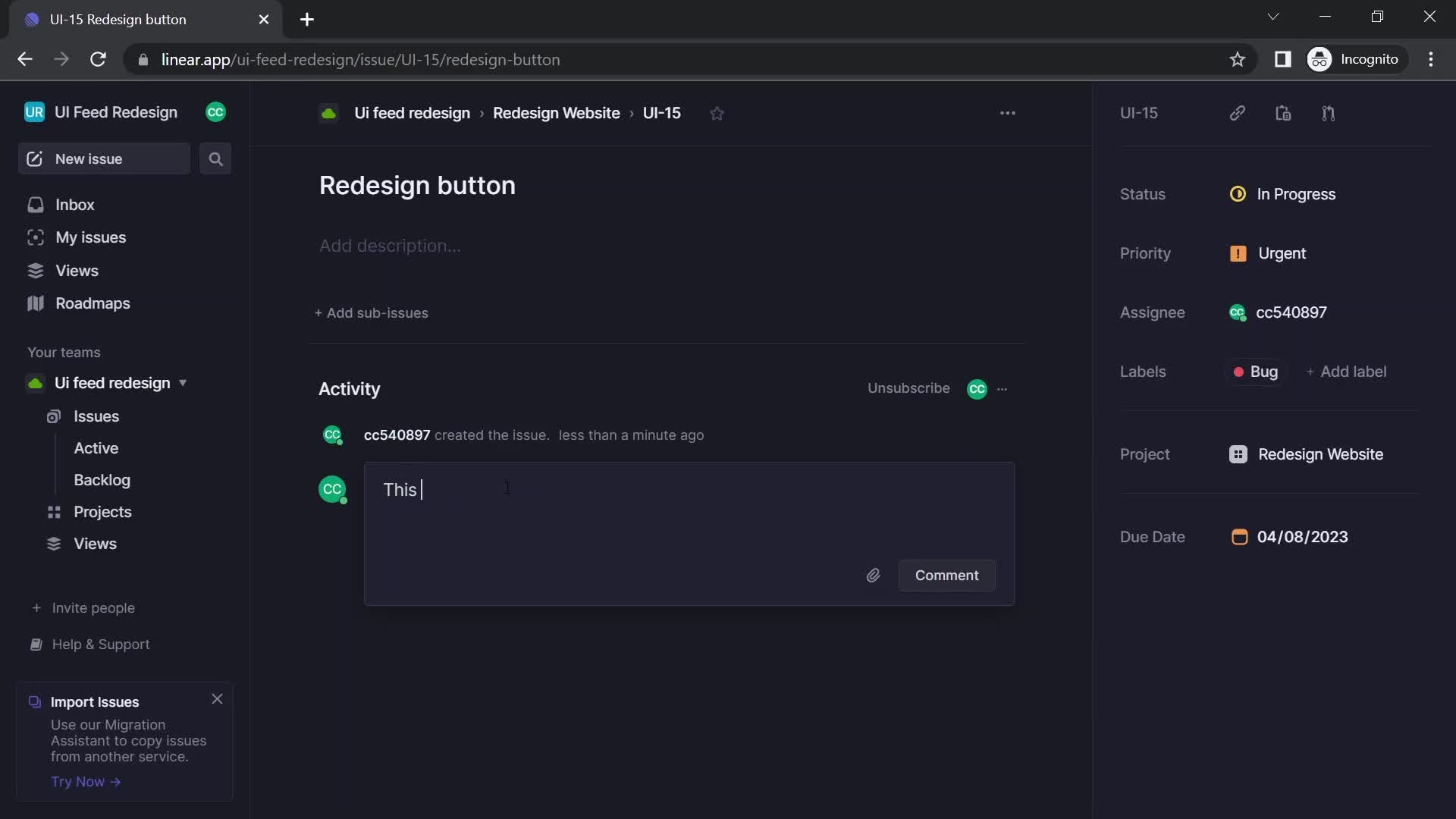Select the Active issues menu item
This screenshot has height=819, width=1456.
tap(96, 447)
